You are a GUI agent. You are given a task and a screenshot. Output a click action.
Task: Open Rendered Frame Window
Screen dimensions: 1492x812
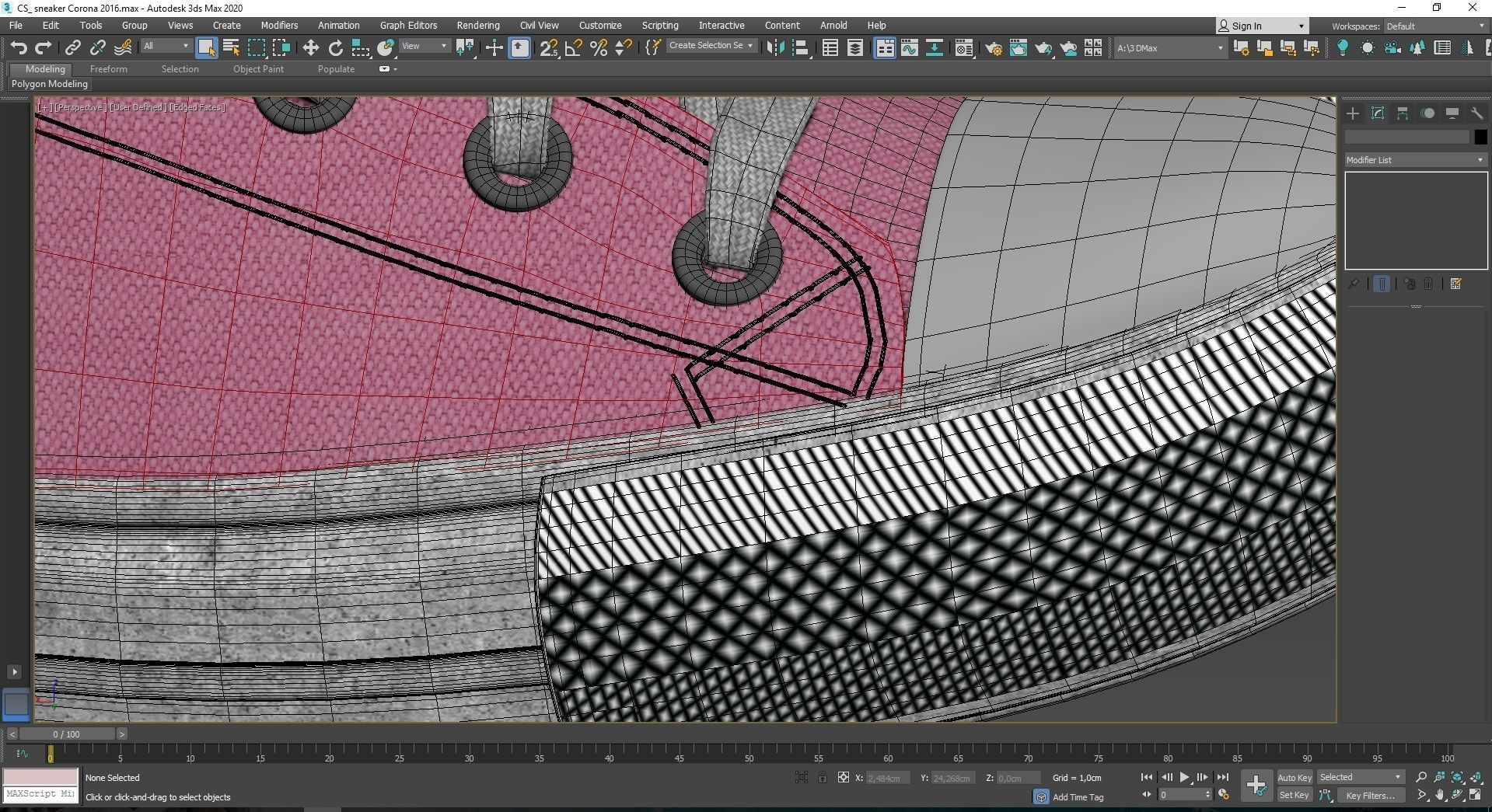[1019, 48]
